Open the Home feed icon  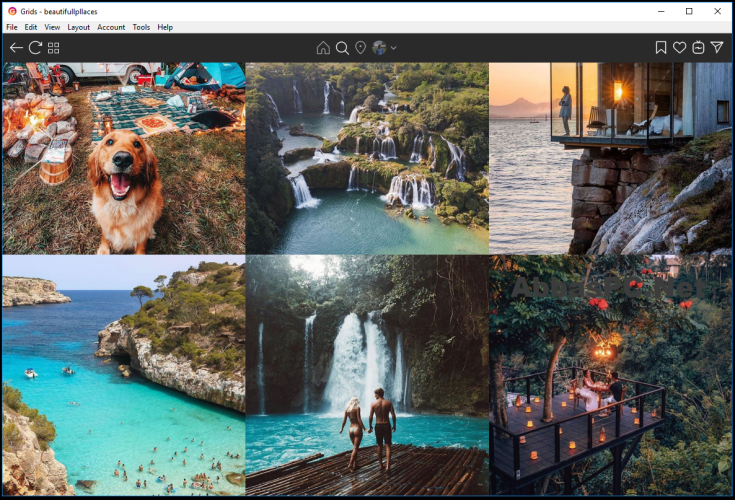click(323, 48)
